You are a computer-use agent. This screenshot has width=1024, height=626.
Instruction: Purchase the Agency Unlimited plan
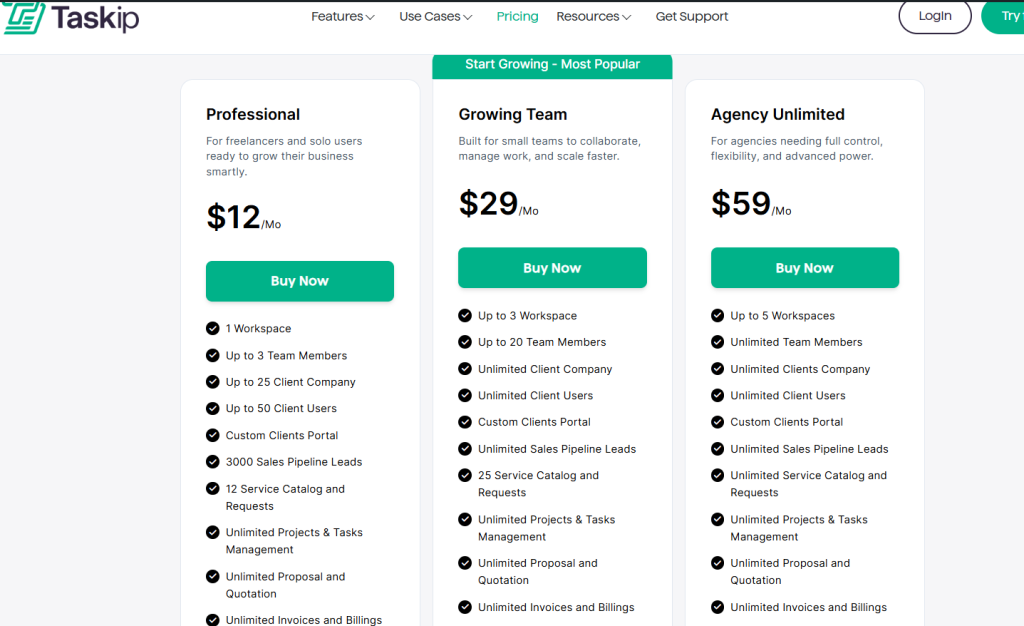(804, 268)
